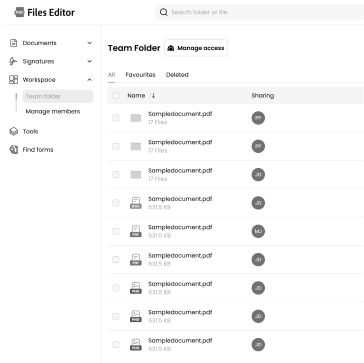Click the JD avatar in the bottom row

[x=258, y=345]
